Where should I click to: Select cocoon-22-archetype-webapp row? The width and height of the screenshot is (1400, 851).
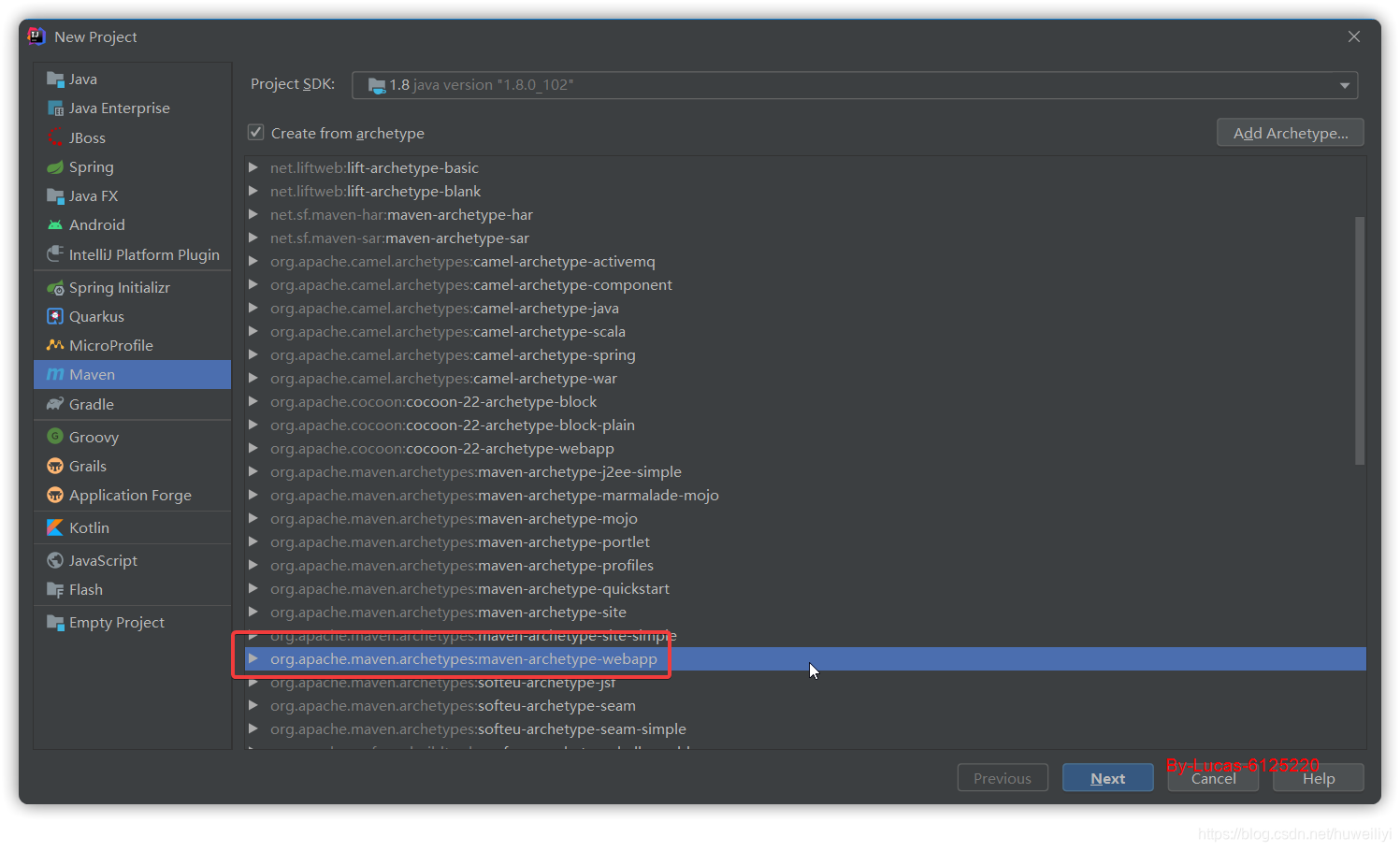[x=805, y=448]
